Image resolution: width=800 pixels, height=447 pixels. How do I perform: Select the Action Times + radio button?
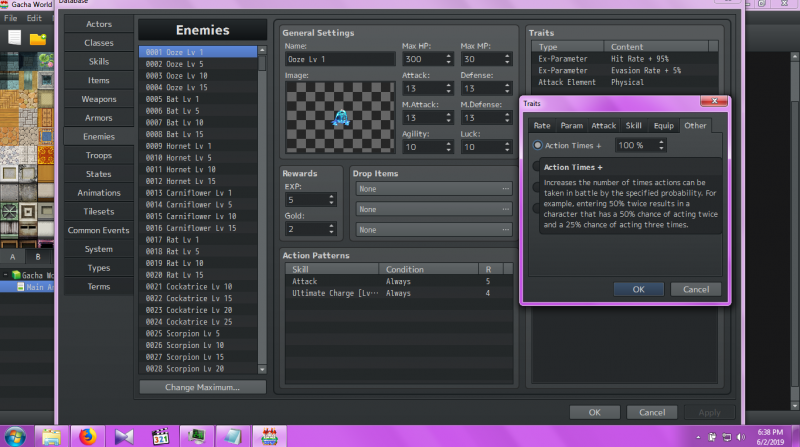[537, 145]
